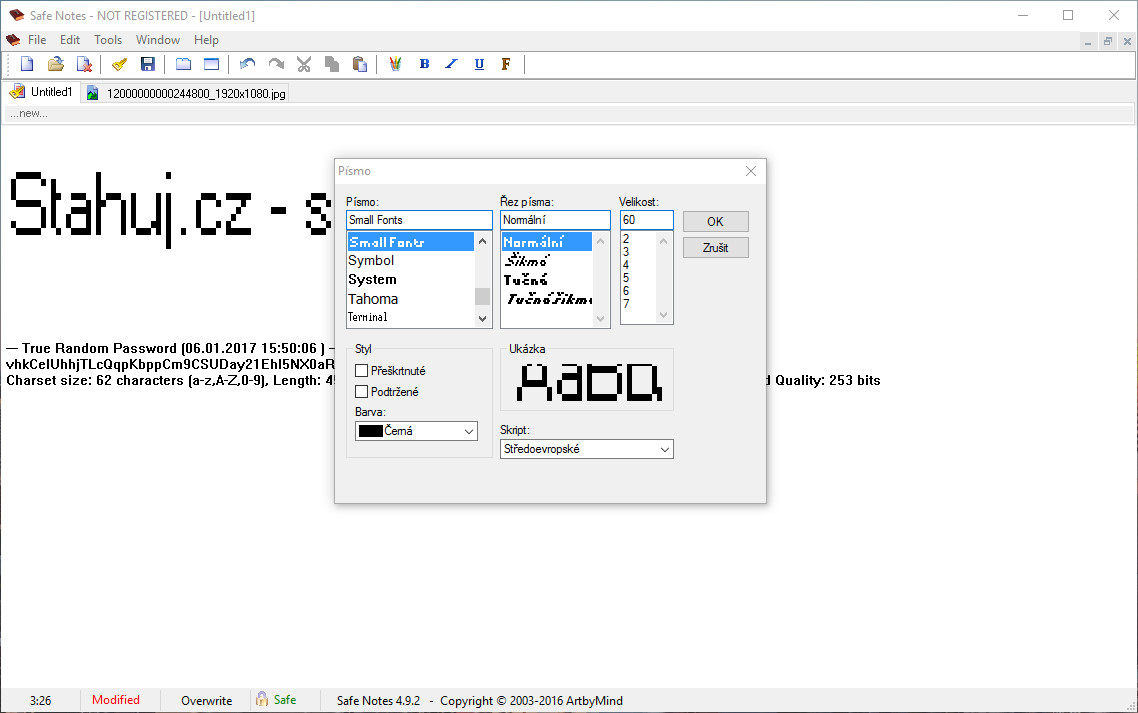
Task: Restore the inner document window
Action: click(x=1107, y=41)
